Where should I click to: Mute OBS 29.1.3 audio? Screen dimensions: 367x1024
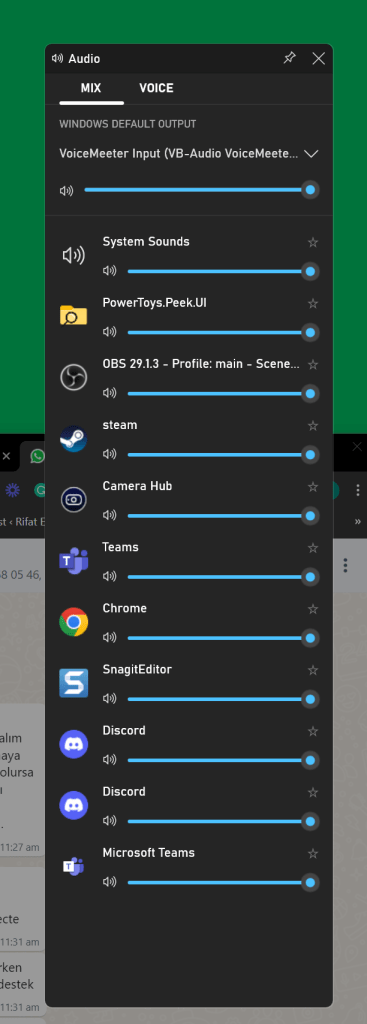(109, 393)
